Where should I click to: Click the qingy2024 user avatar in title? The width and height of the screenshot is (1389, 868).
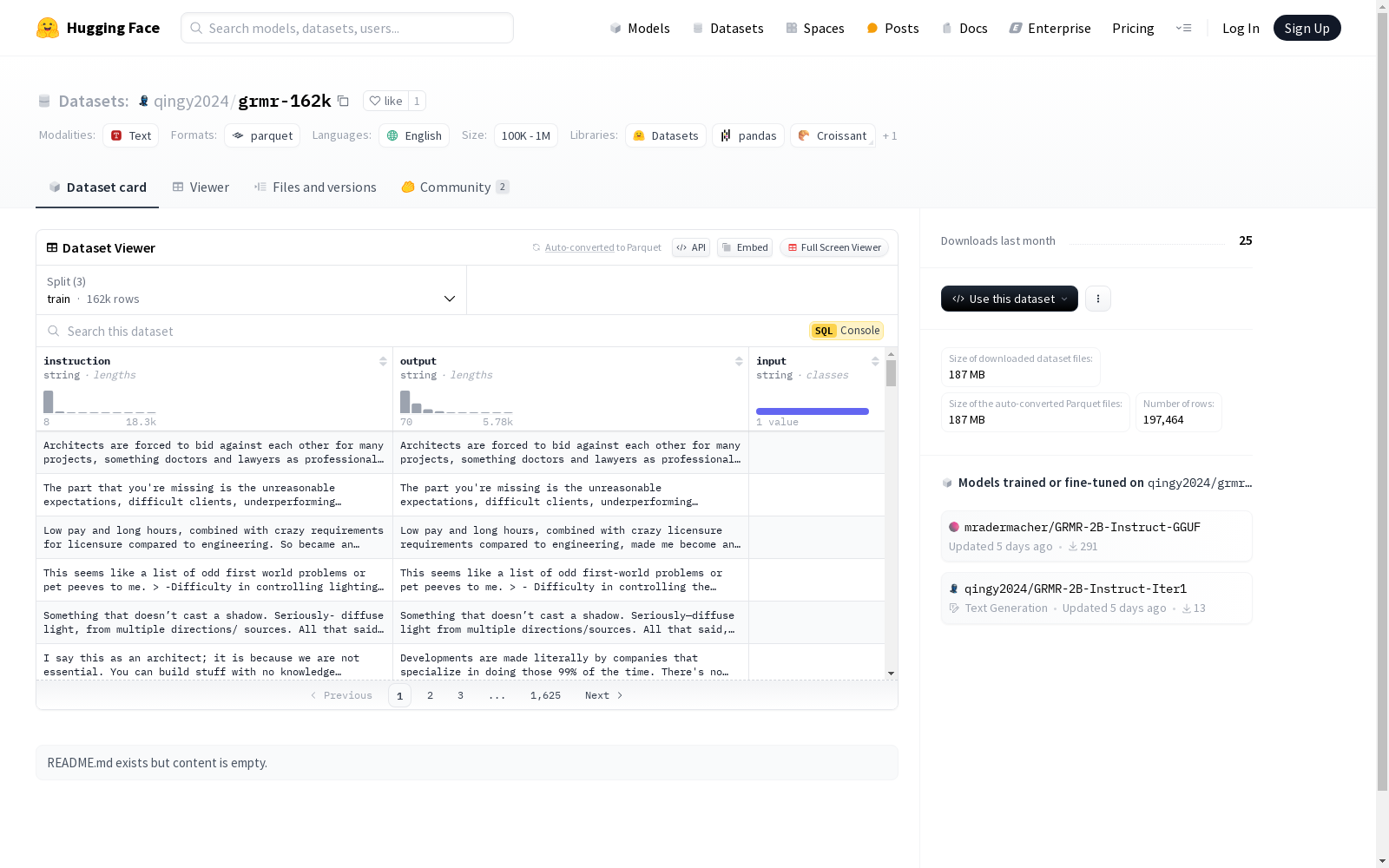[144, 101]
